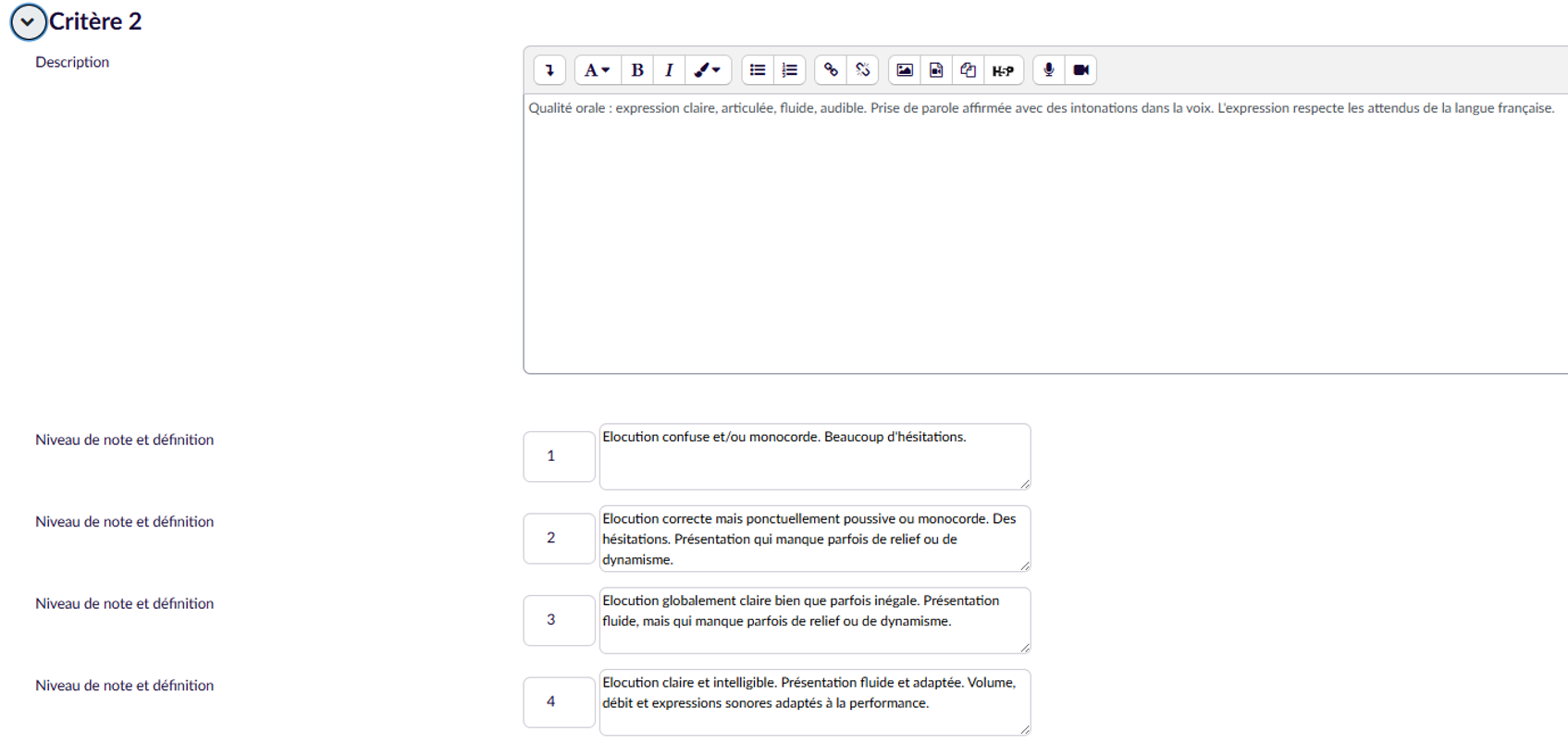Viewport: 1568px width, 744px height.
Task: Open the text color brush dropdown
Action: coord(707,70)
